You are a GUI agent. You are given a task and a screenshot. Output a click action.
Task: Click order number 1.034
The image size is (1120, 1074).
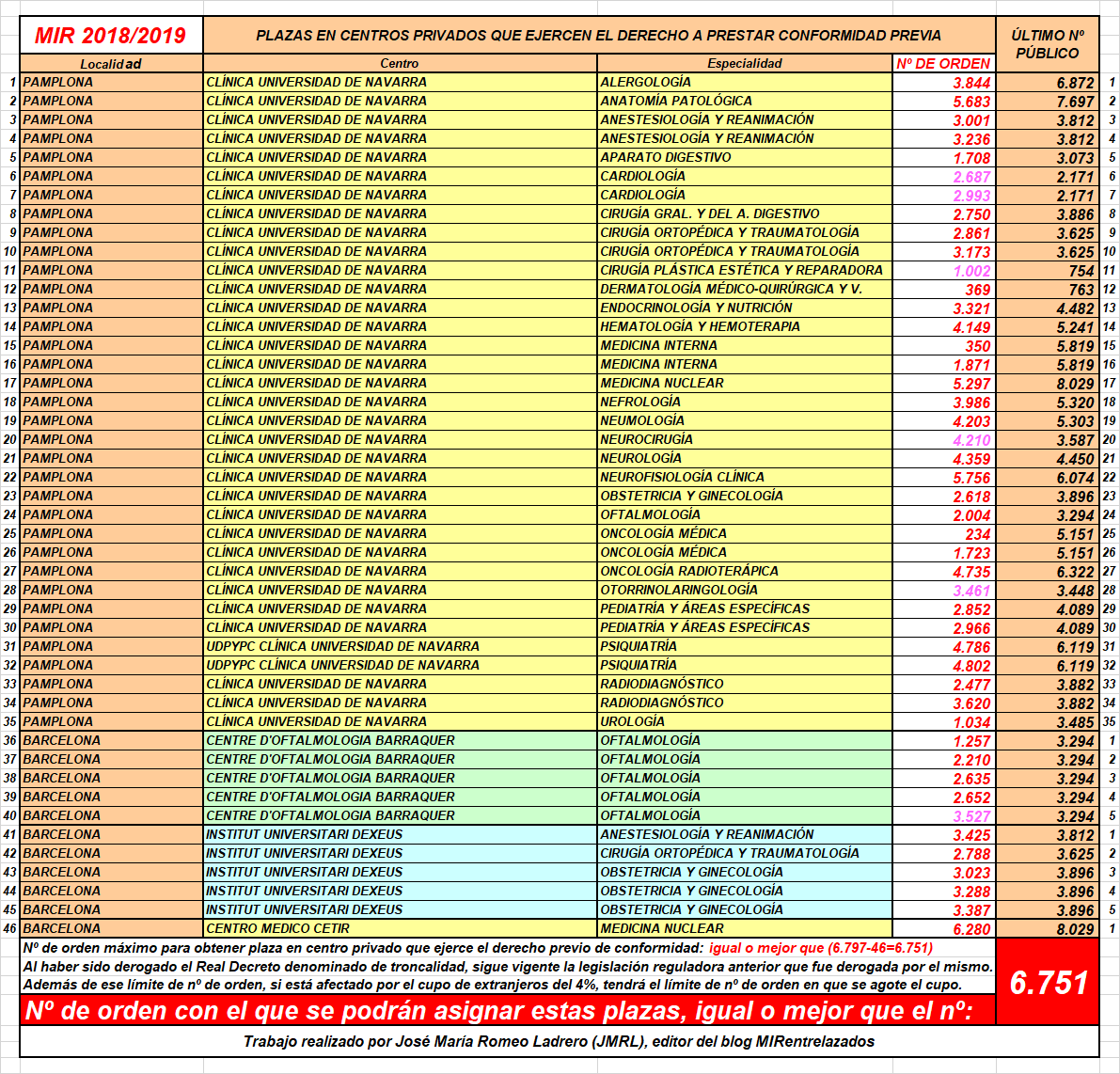(943, 722)
